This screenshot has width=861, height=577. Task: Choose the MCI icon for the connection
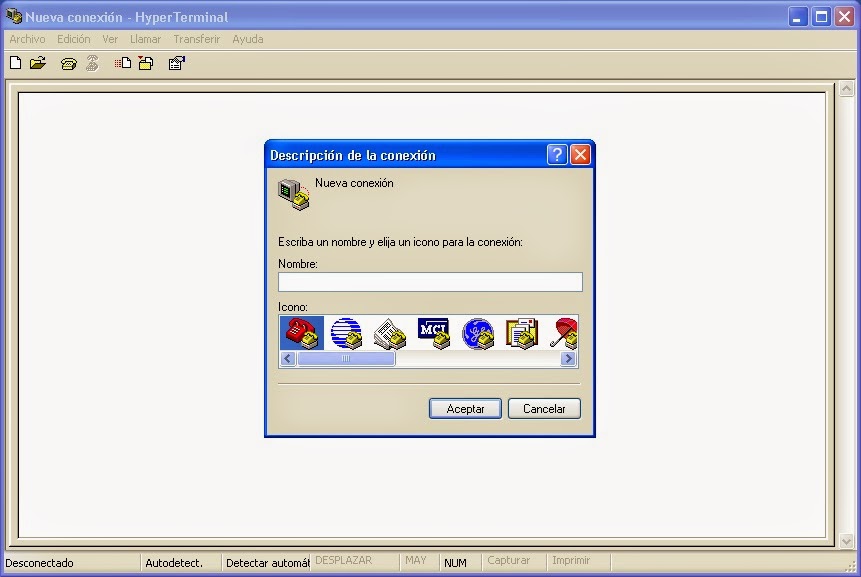[433, 333]
